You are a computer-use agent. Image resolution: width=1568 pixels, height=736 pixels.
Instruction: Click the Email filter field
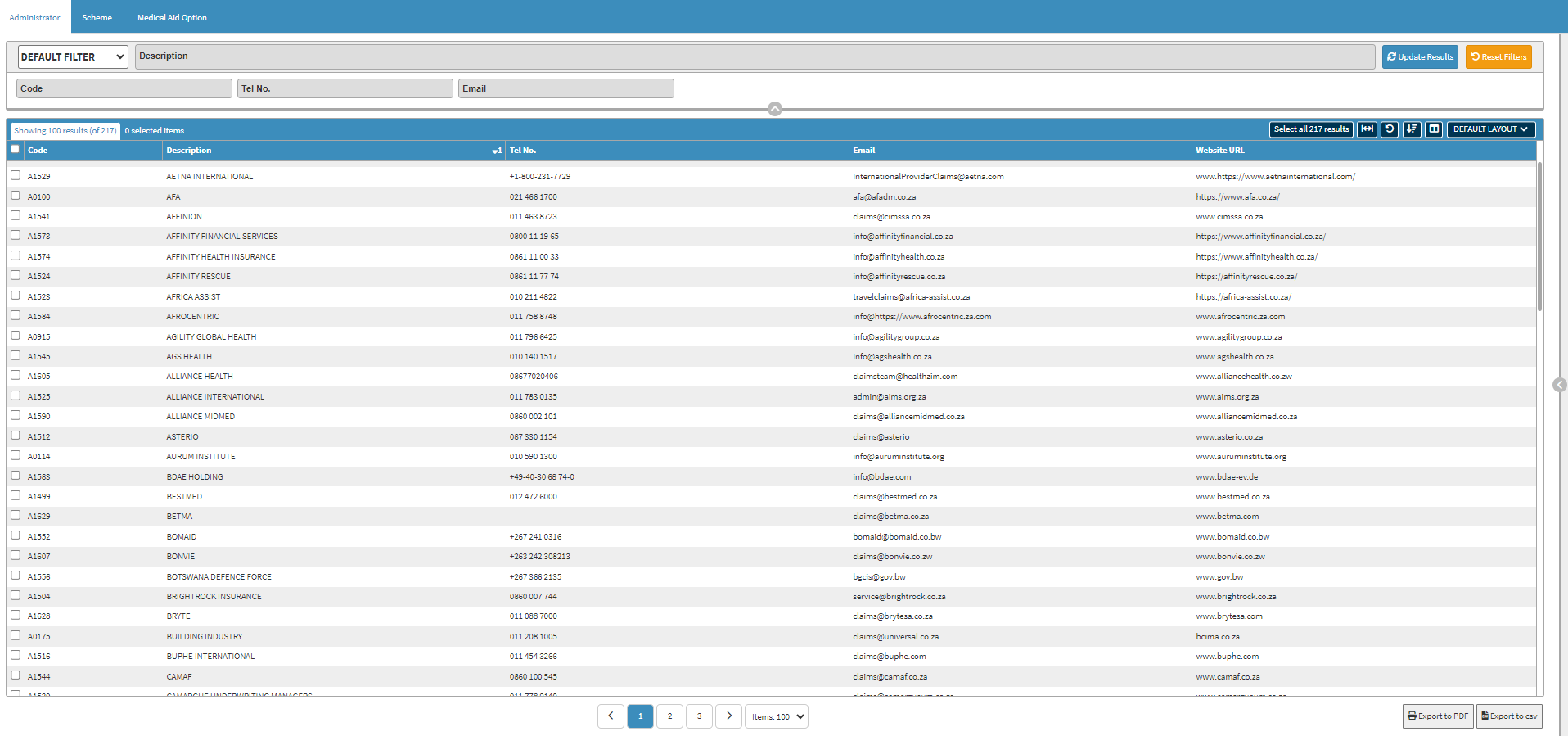tap(566, 88)
